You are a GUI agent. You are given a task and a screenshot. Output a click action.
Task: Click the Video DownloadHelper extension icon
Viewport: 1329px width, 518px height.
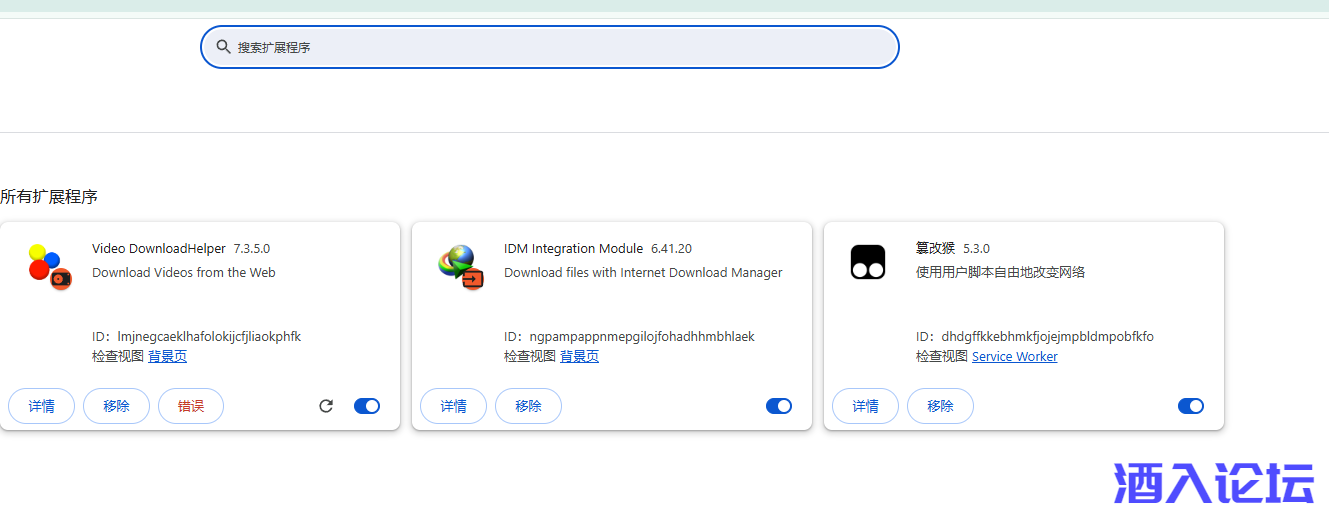[49, 266]
